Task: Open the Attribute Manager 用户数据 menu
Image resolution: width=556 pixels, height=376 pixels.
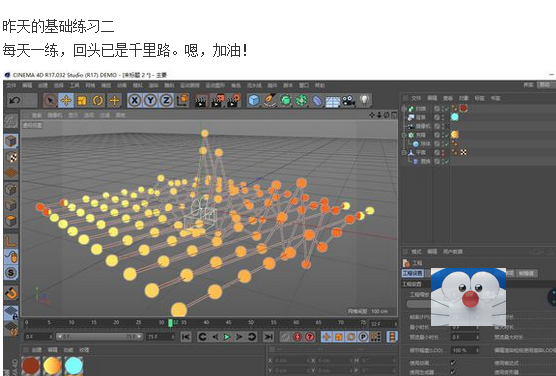Action: [x=452, y=251]
